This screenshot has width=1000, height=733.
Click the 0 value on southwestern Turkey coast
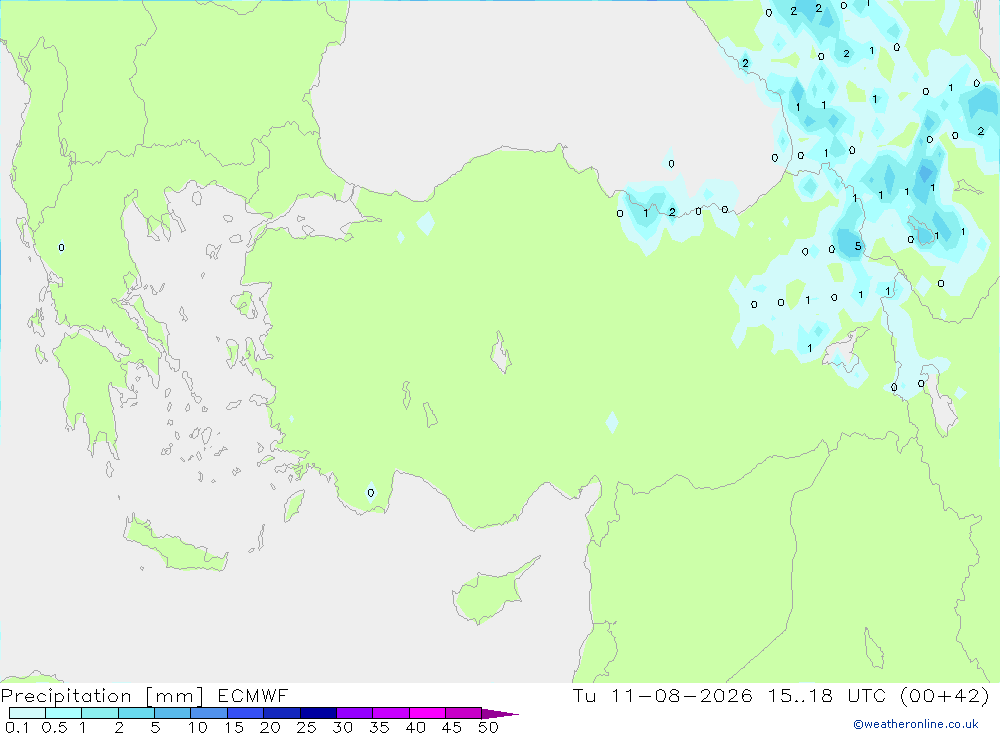[371, 492]
